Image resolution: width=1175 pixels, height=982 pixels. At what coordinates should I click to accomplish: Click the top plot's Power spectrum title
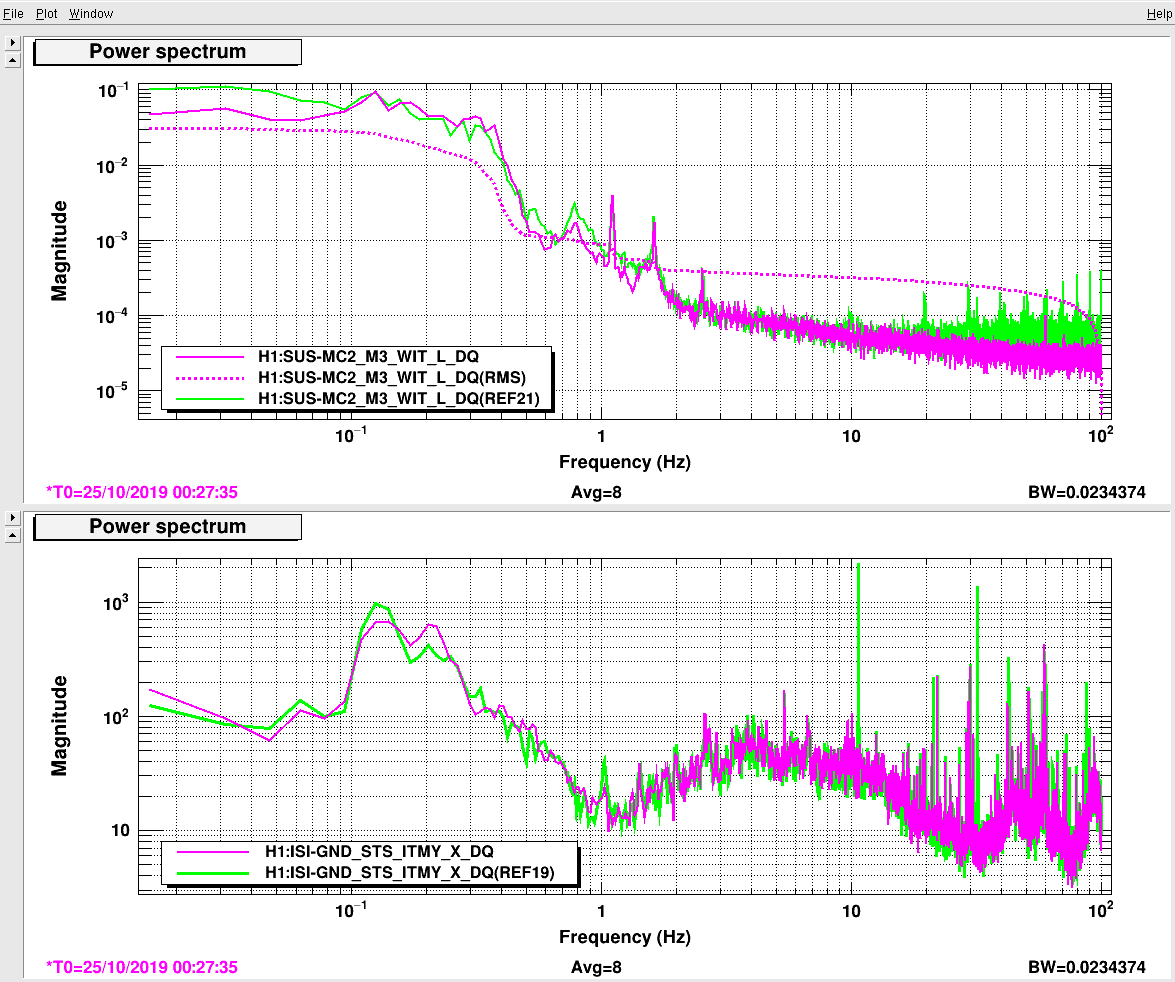click(x=168, y=52)
